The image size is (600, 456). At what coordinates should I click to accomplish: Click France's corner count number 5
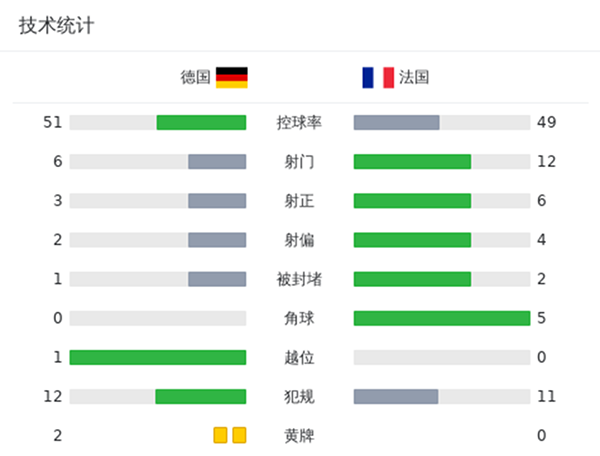pos(541,318)
